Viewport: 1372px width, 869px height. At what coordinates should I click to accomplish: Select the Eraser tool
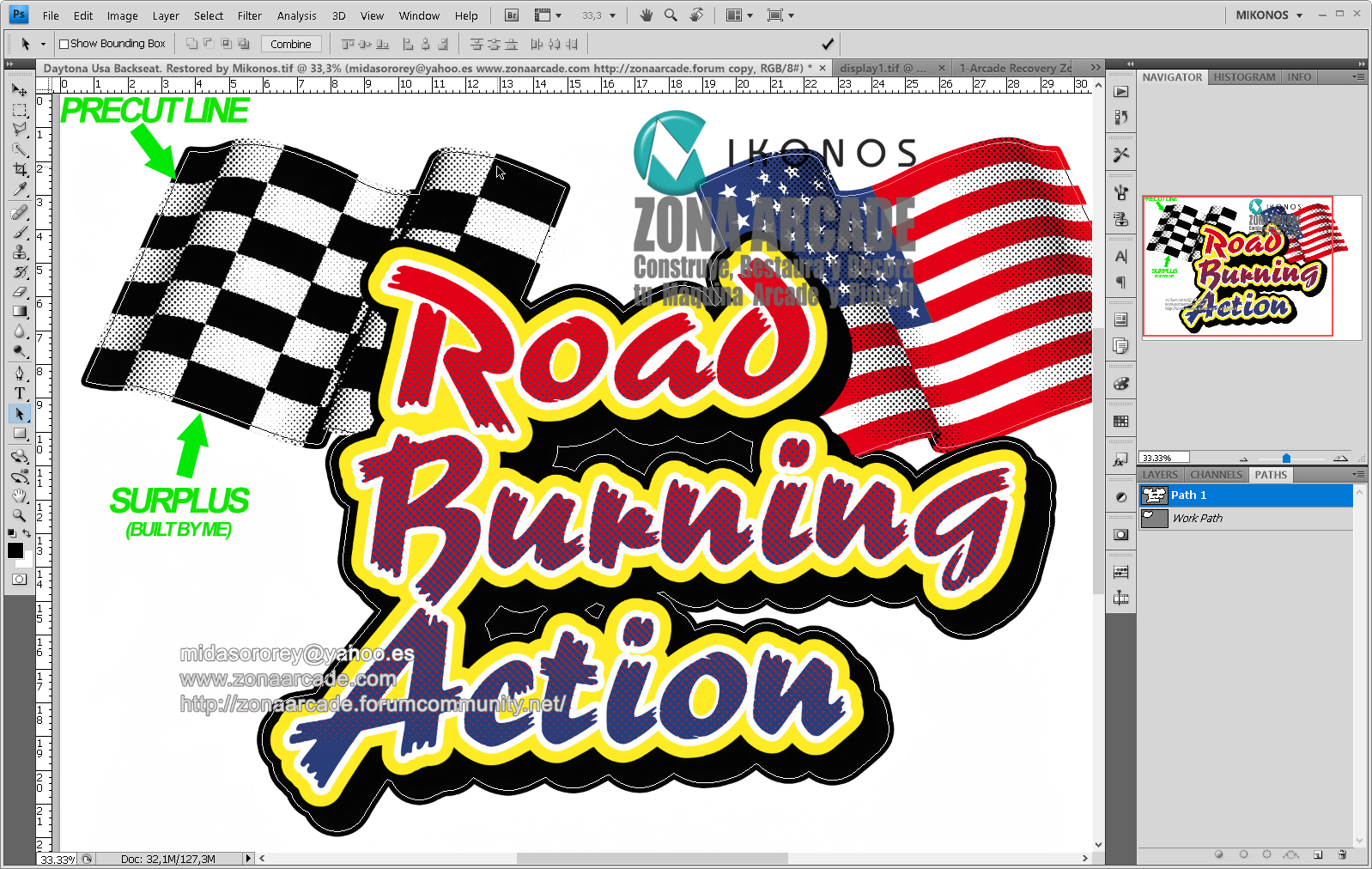19,291
